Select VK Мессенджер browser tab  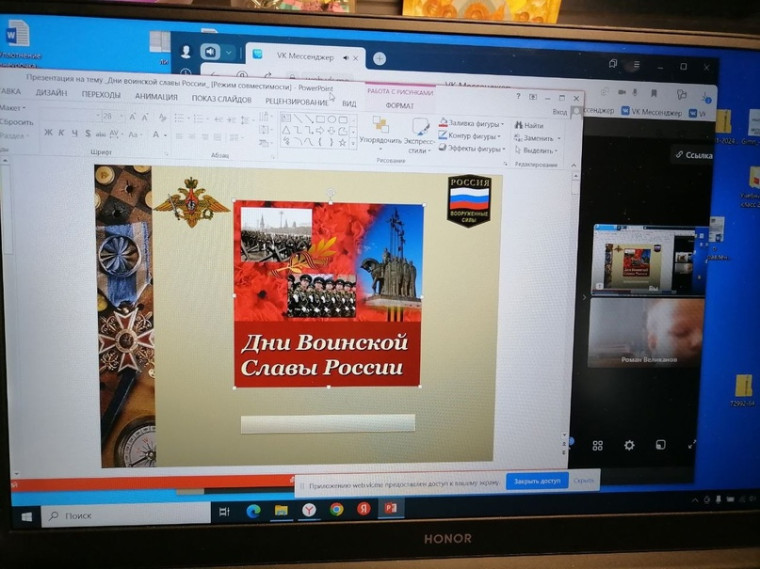click(305, 57)
